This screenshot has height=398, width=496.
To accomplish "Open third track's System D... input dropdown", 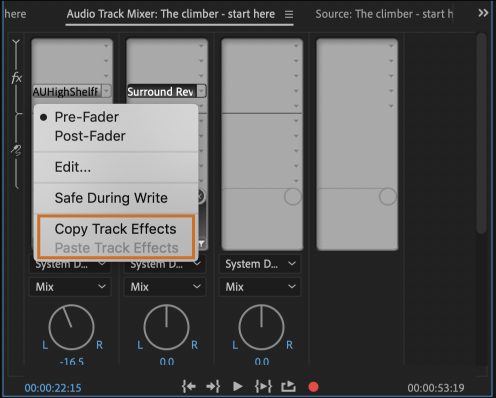I will tap(260, 264).
